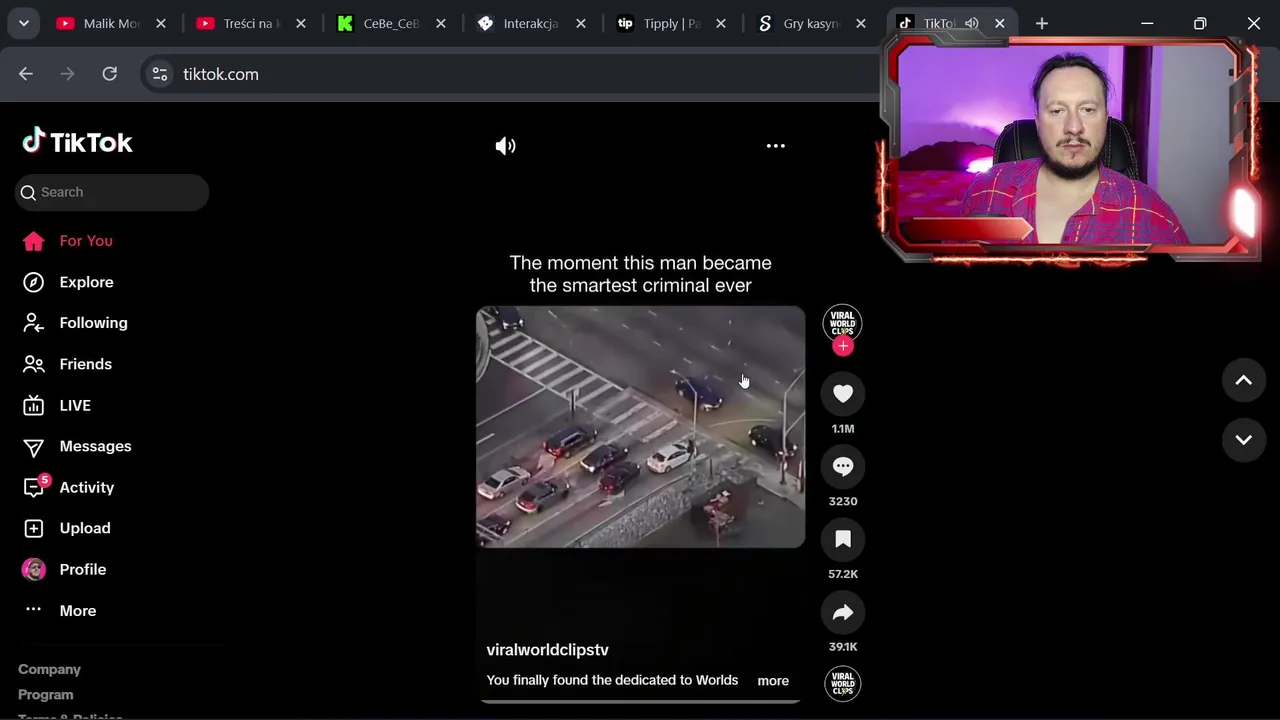Save the video with the bookmark icon

click(843, 540)
